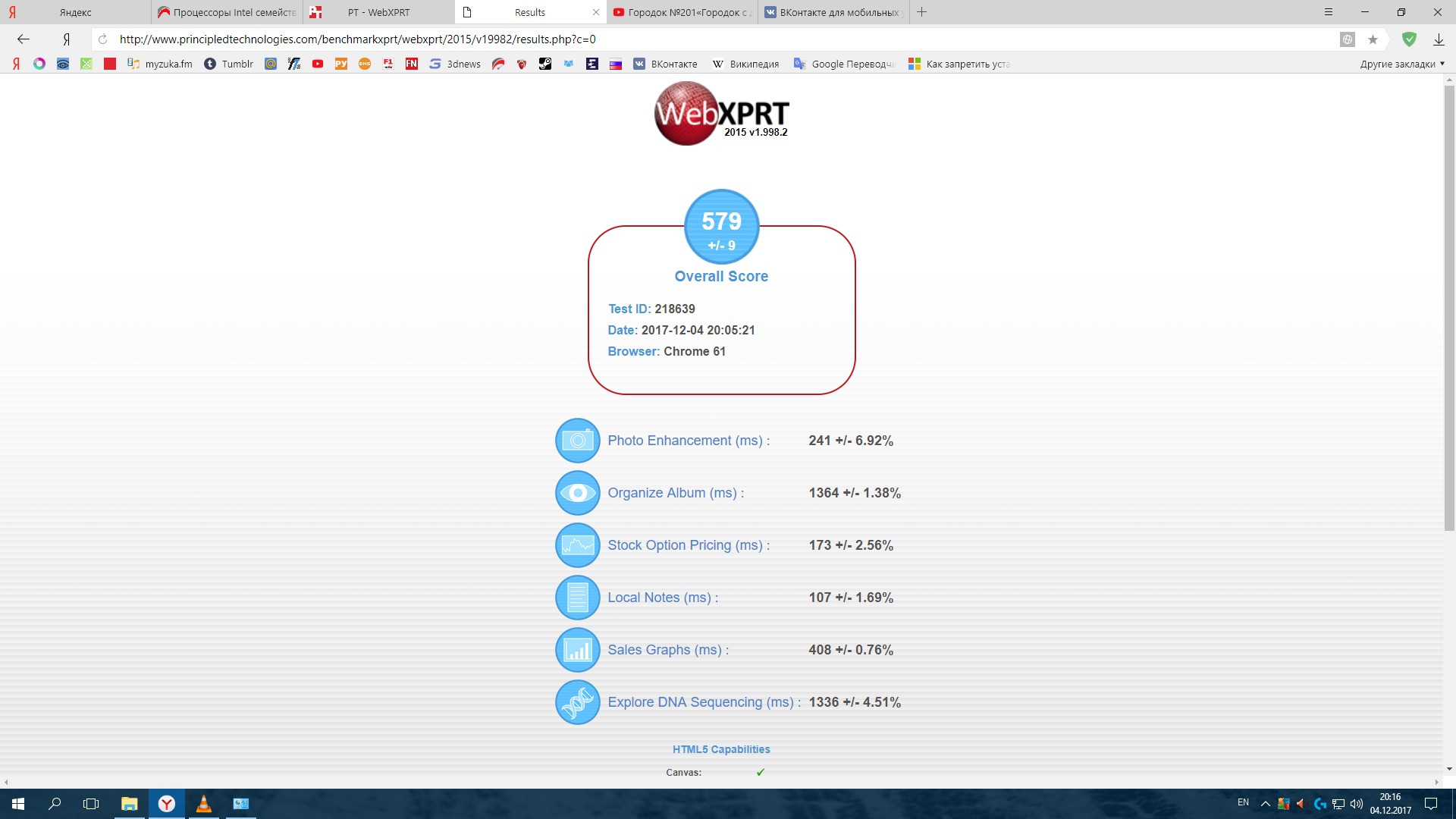Open the browser downloads arrow icon
1456x819 pixels.
click(x=1438, y=39)
